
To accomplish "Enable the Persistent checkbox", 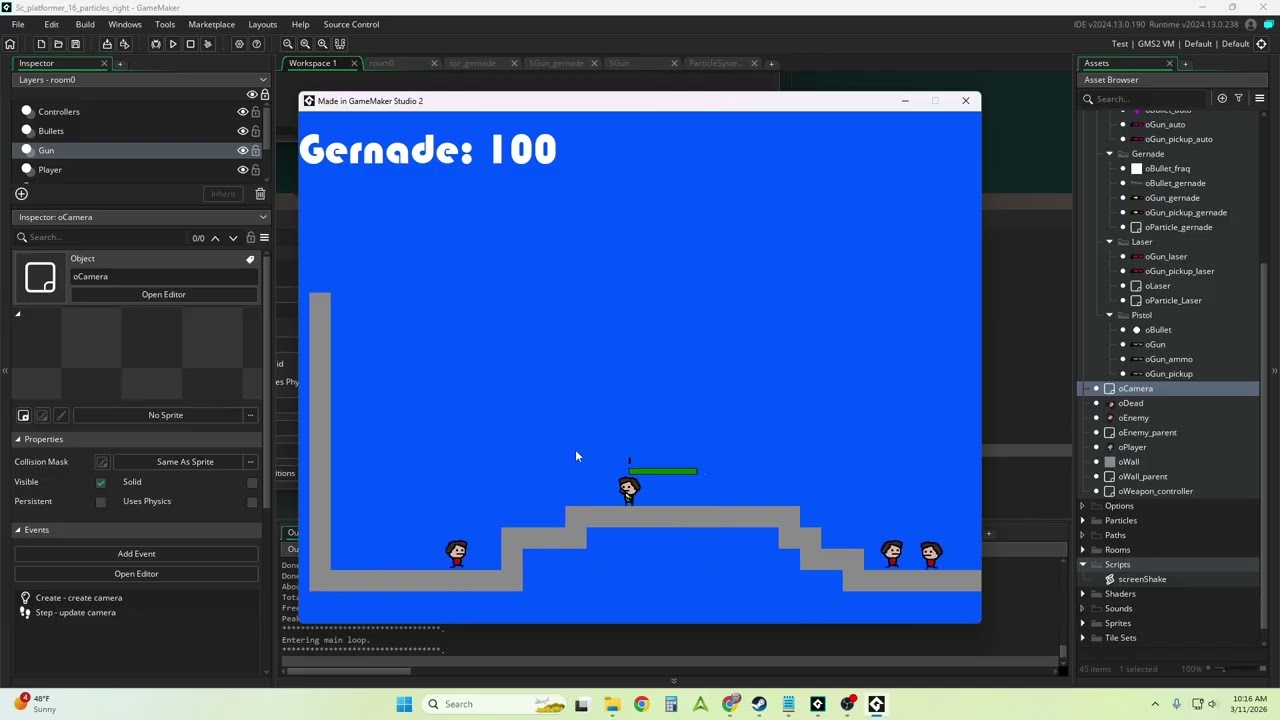I will [101, 502].
